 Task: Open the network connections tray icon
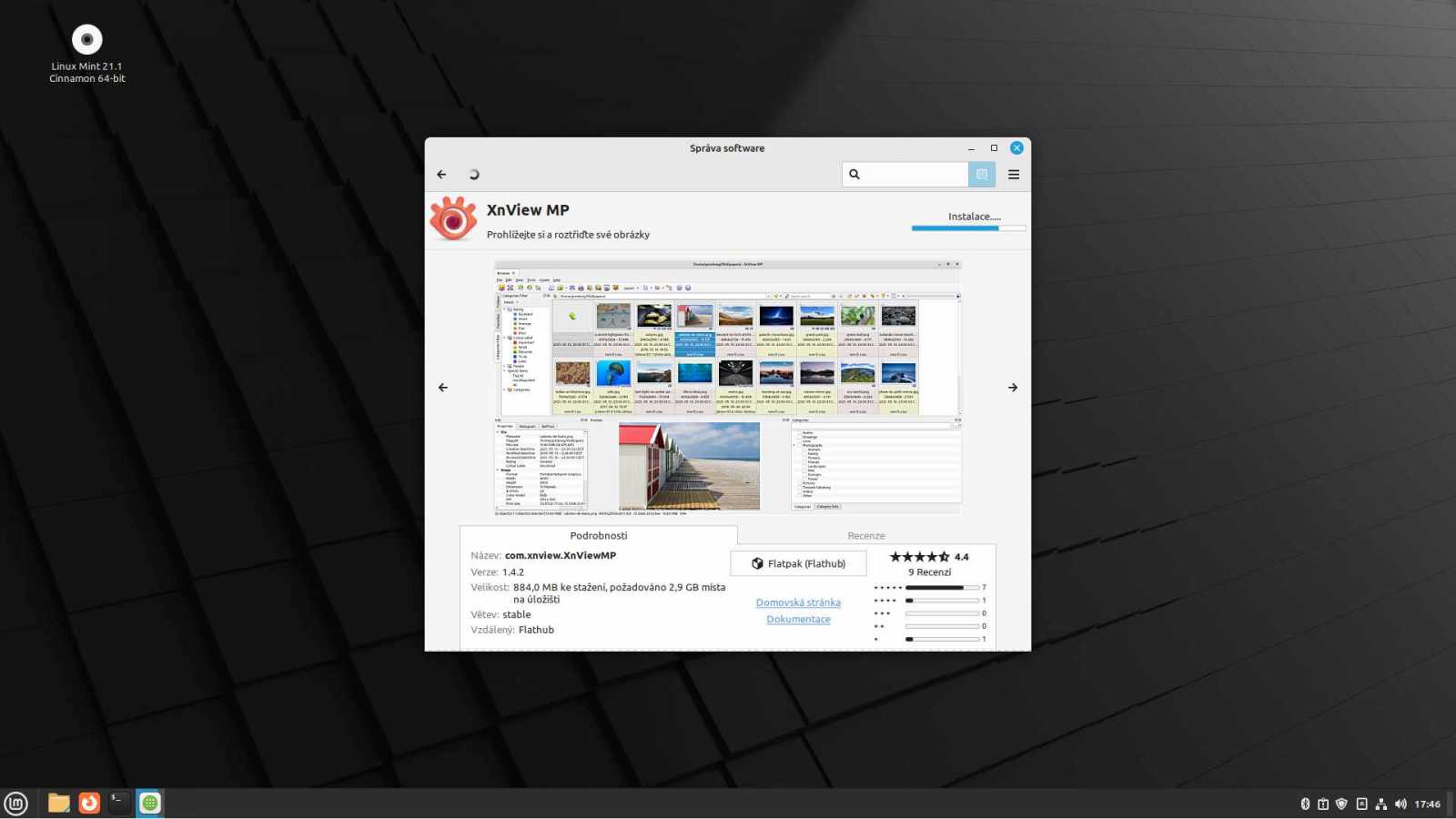click(1381, 804)
